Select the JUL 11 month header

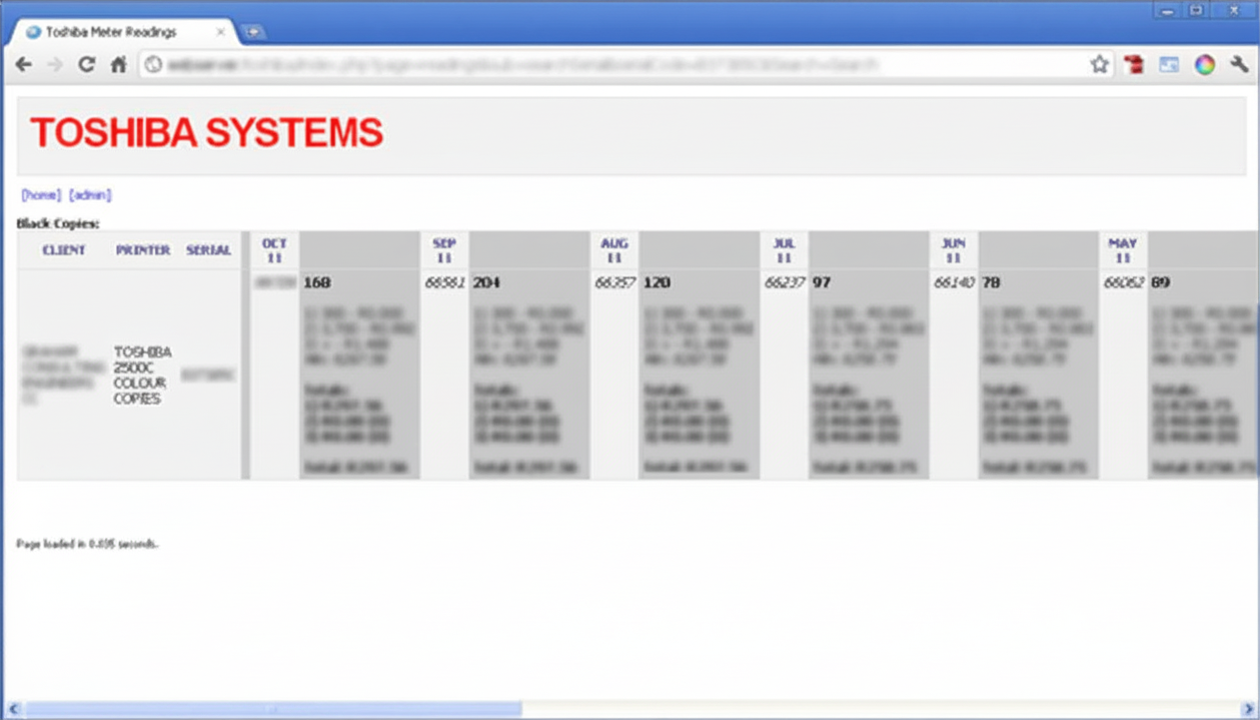tap(784, 250)
